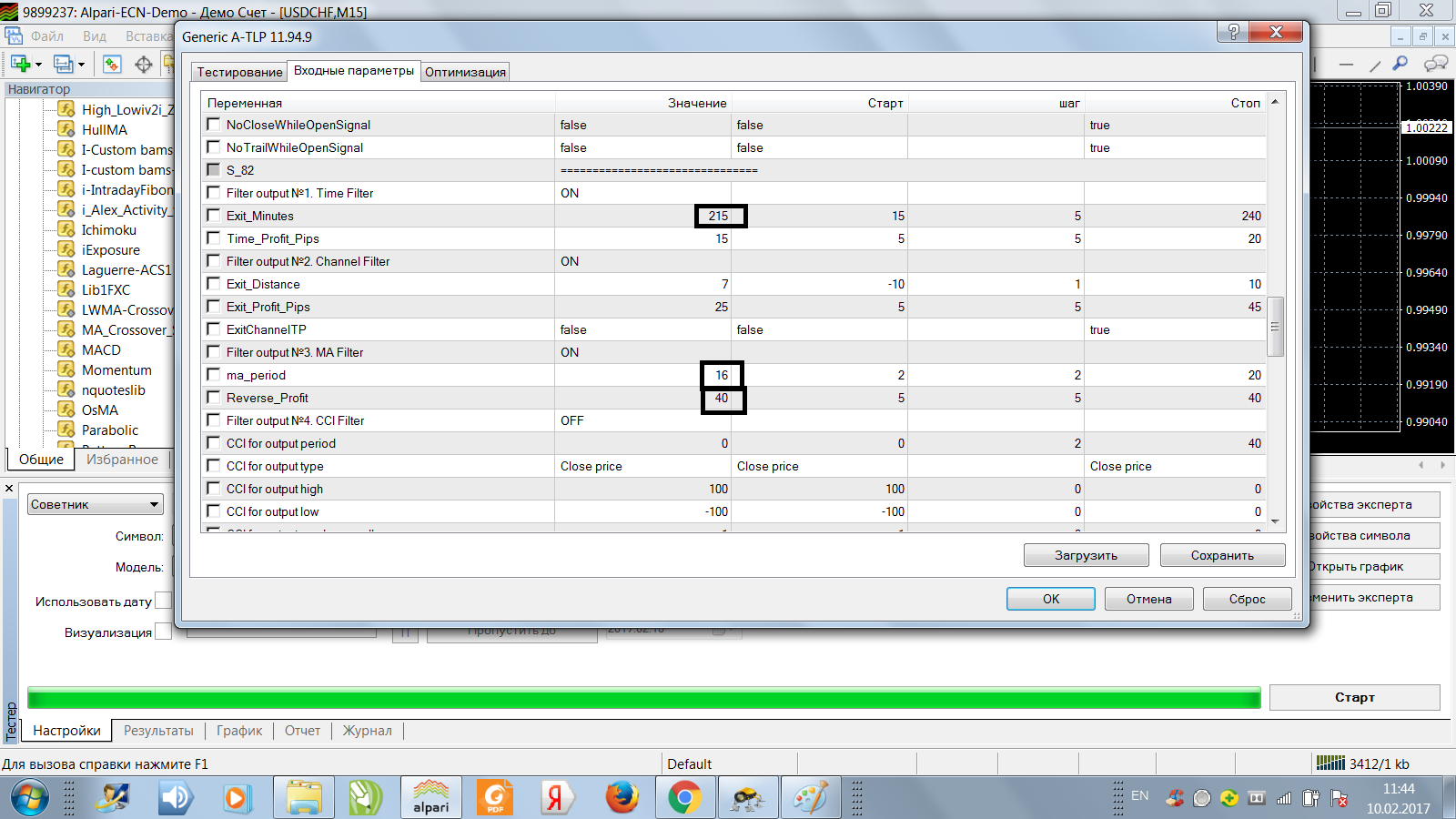Select the trendline draw tool icon

click(x=1375, y=64)
